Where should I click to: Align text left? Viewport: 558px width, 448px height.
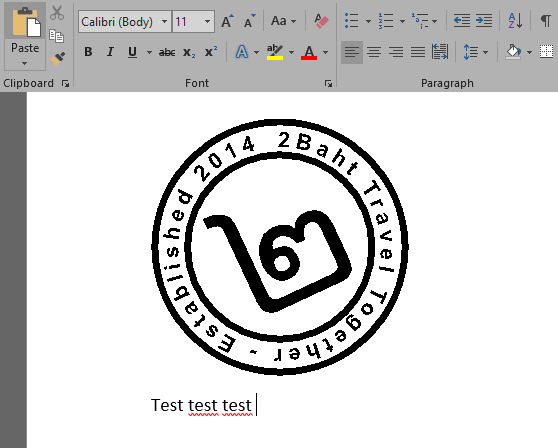coord(352,53)
